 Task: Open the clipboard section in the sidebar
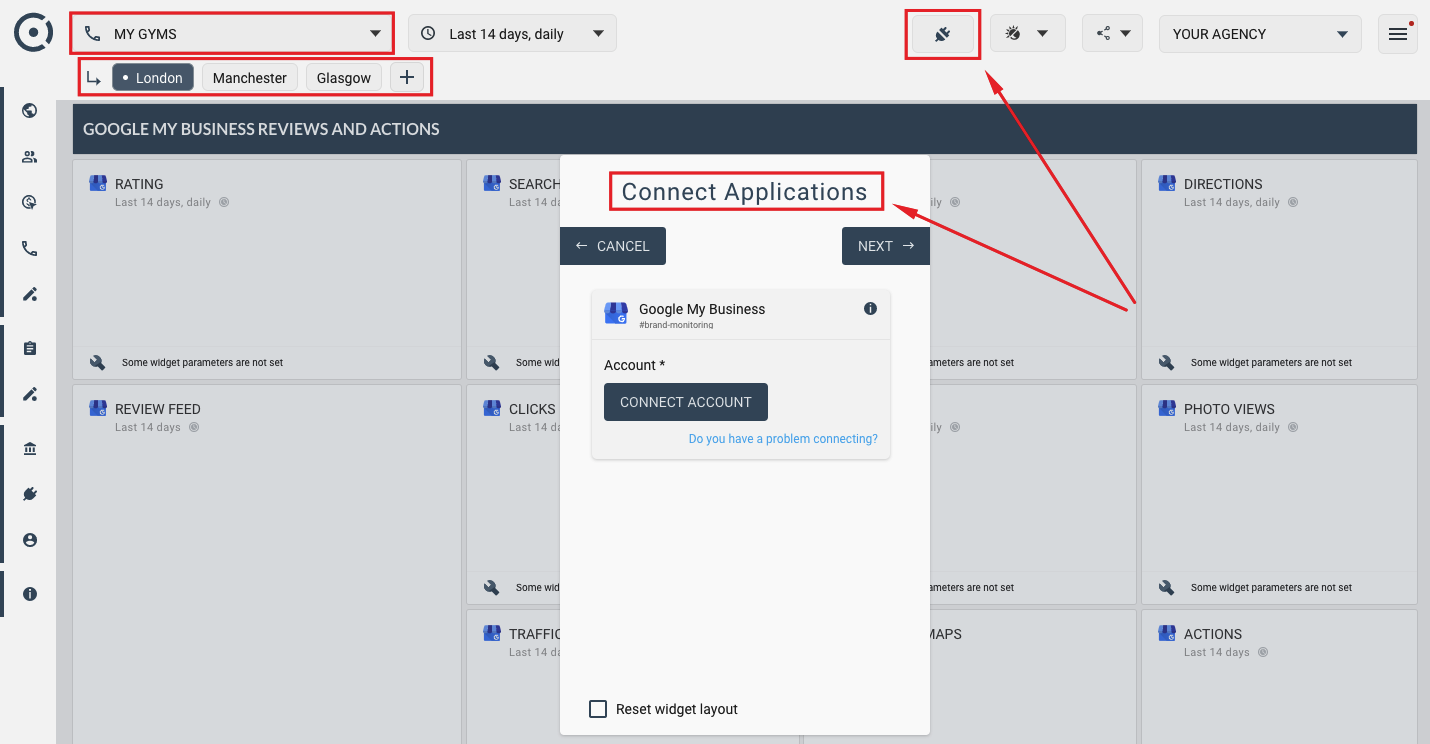coord(30,349)
